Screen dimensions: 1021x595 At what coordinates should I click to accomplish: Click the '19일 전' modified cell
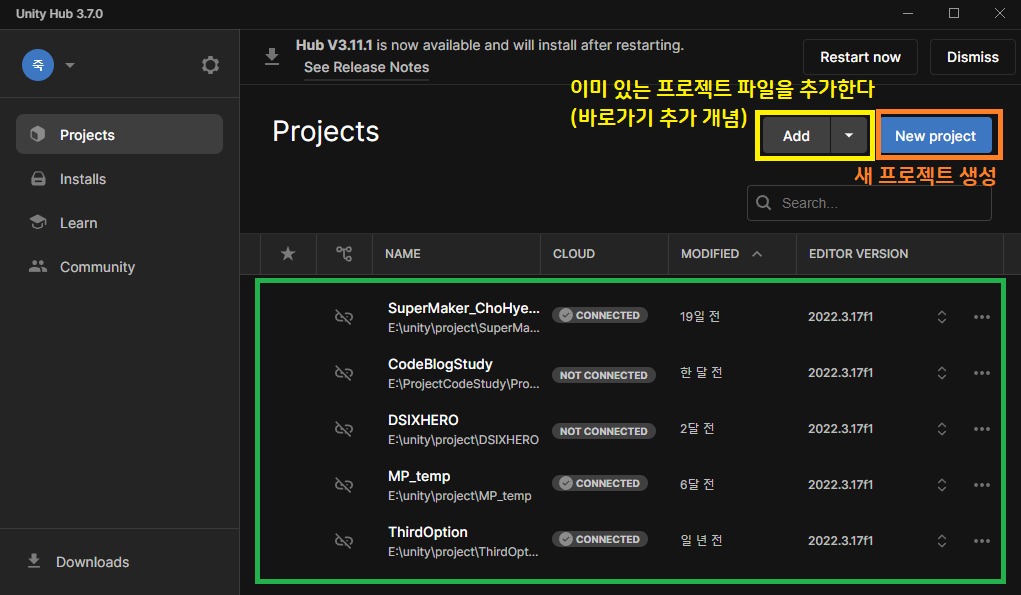click(x=700, y=317)
